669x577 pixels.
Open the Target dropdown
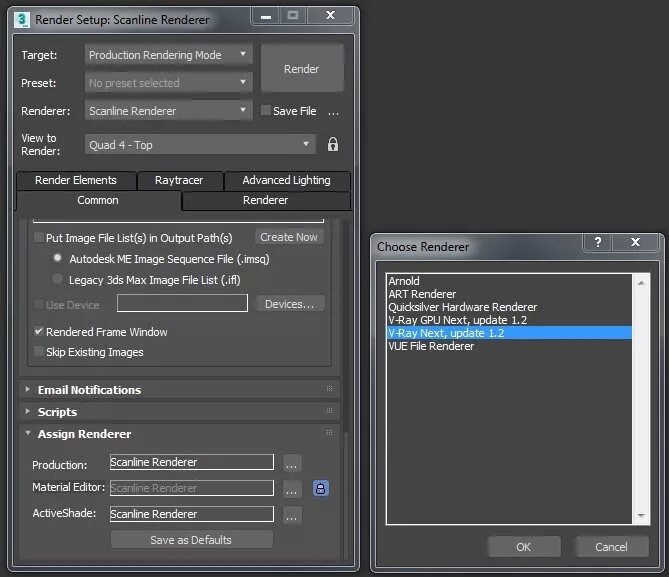click(169, 55)
